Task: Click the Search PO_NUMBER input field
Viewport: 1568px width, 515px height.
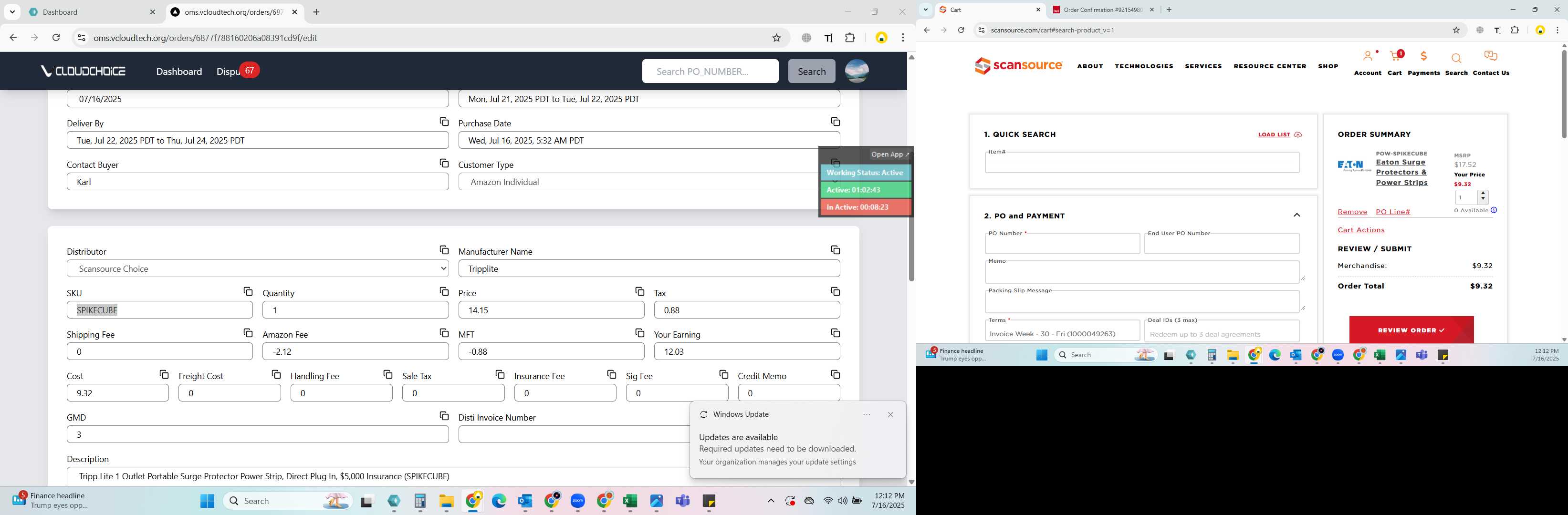Action: click(710, 71)
